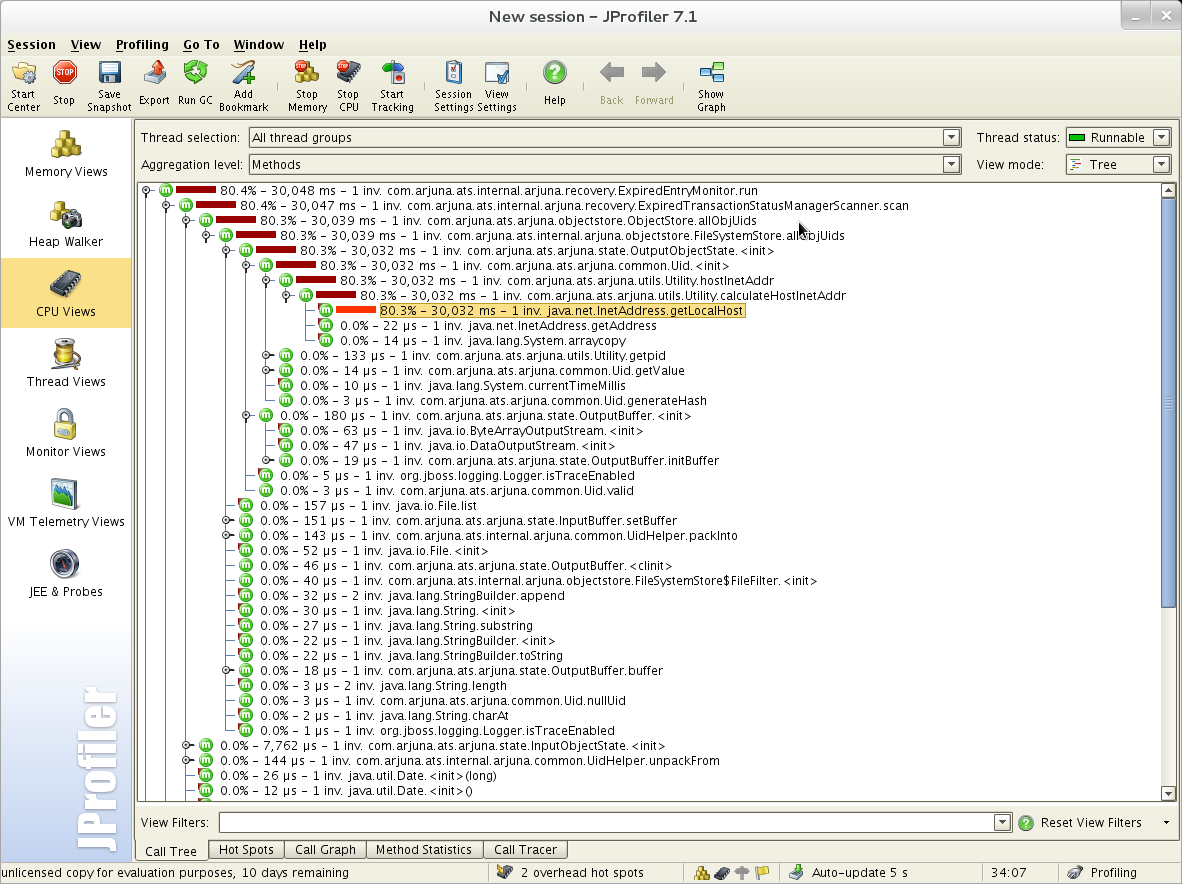The height and width of the screenshot is (884, 1182).
Task: Expand the Utility.getpid tree node
Action: (266, 356)
